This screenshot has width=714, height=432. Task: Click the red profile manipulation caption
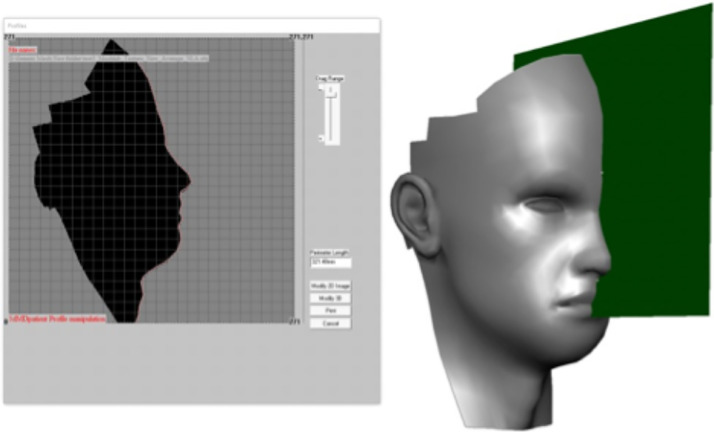tap(57, 319)
